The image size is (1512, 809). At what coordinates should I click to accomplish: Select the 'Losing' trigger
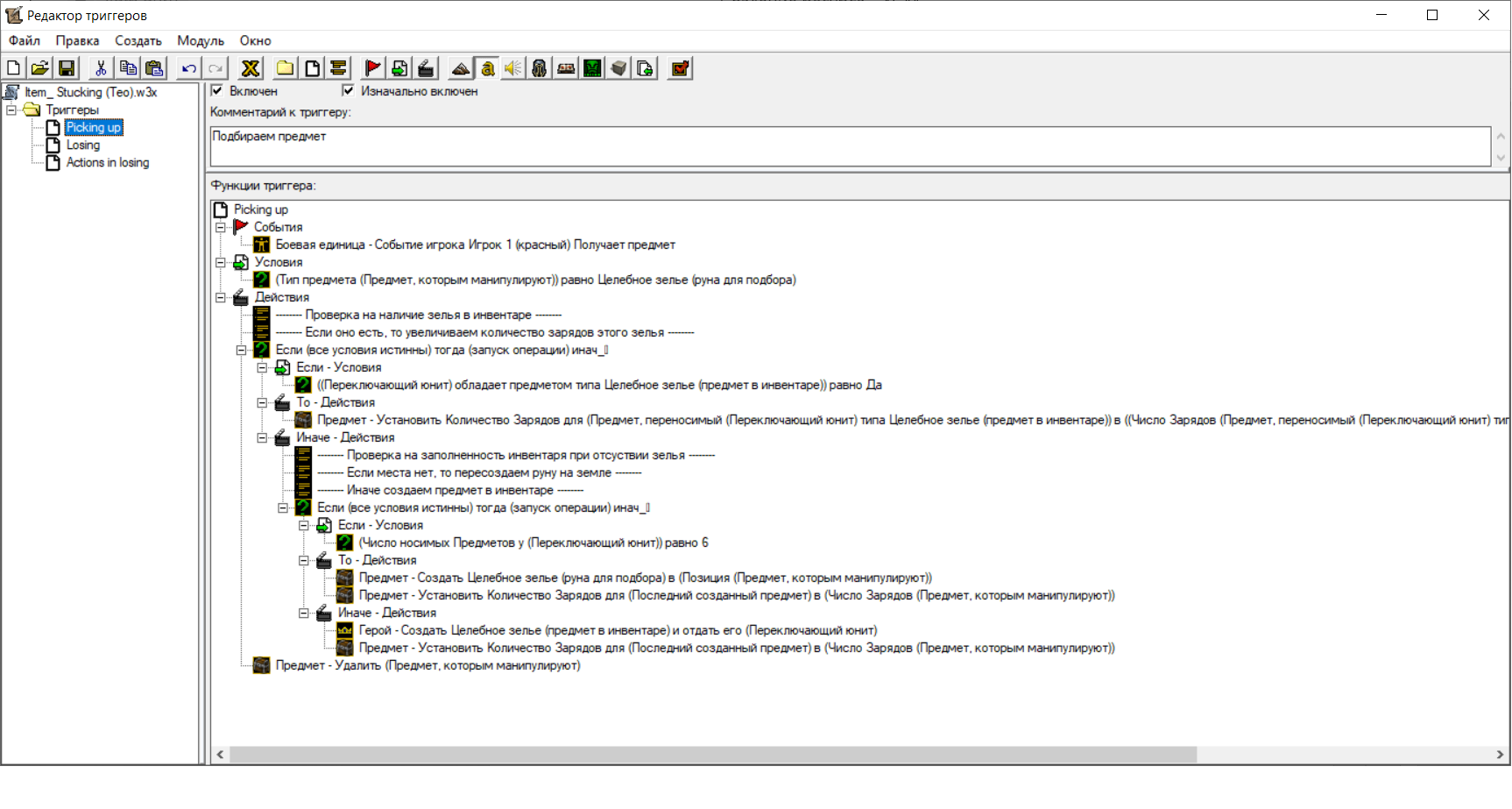[83, 145]
